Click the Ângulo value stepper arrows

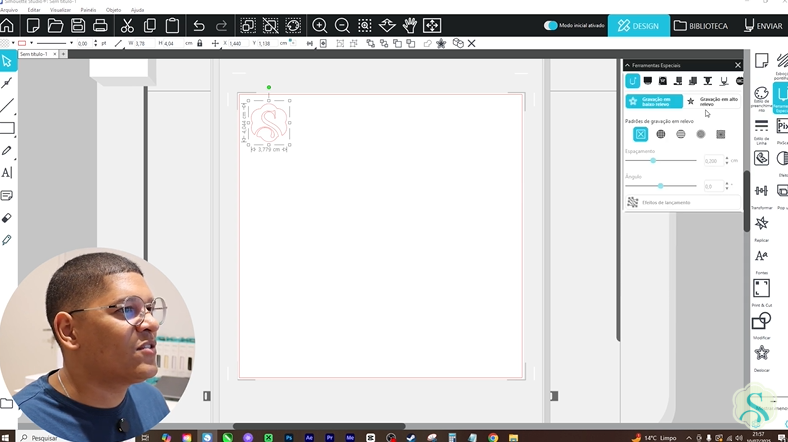click(x=727, y=186)
